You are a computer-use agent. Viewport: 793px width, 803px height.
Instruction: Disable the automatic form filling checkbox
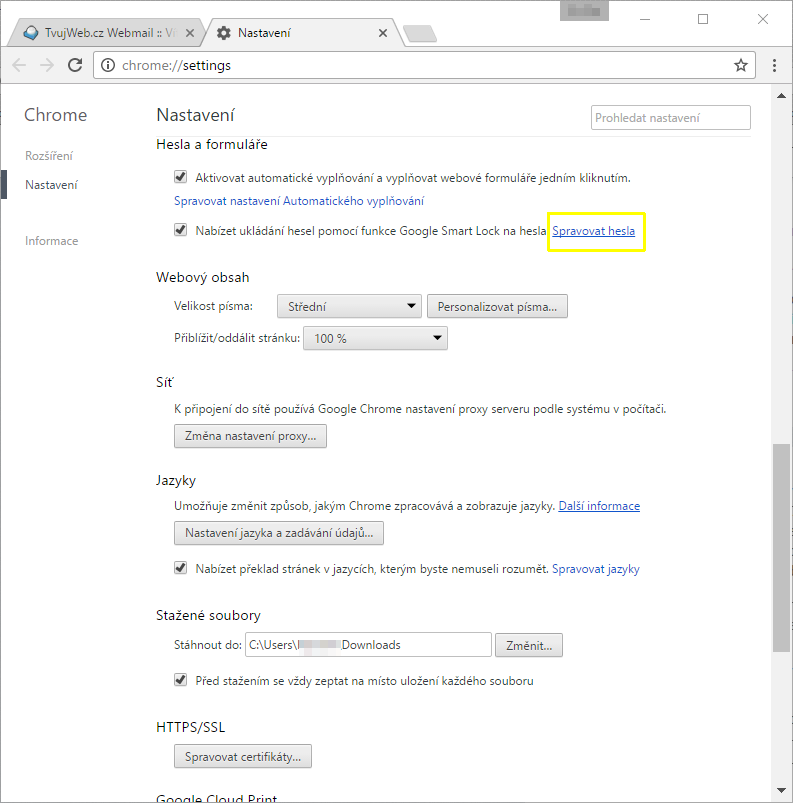[x=181, y=177]
